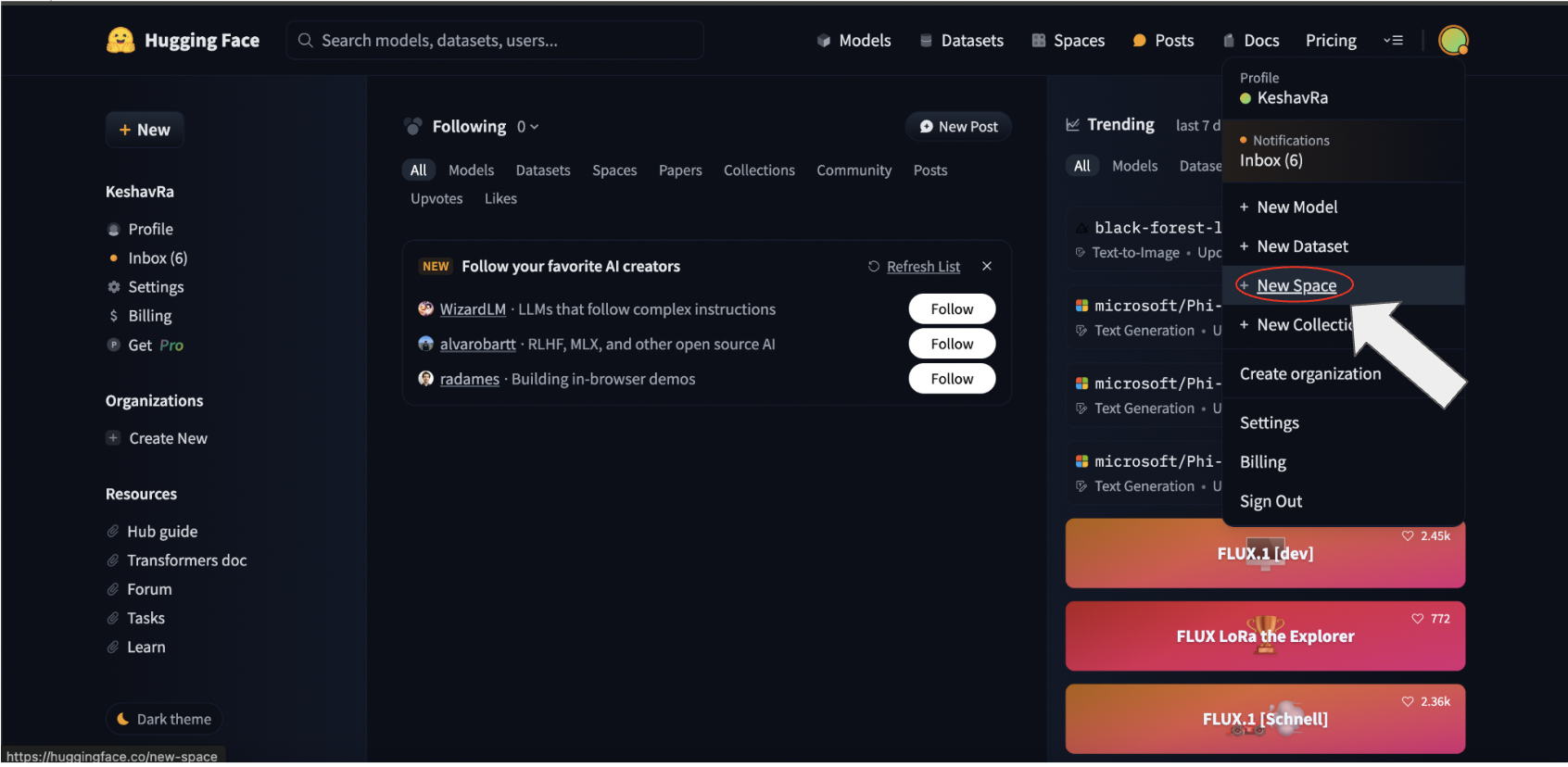
Task: Click the Spaces icon in navbar
Action: [1038, 41]
